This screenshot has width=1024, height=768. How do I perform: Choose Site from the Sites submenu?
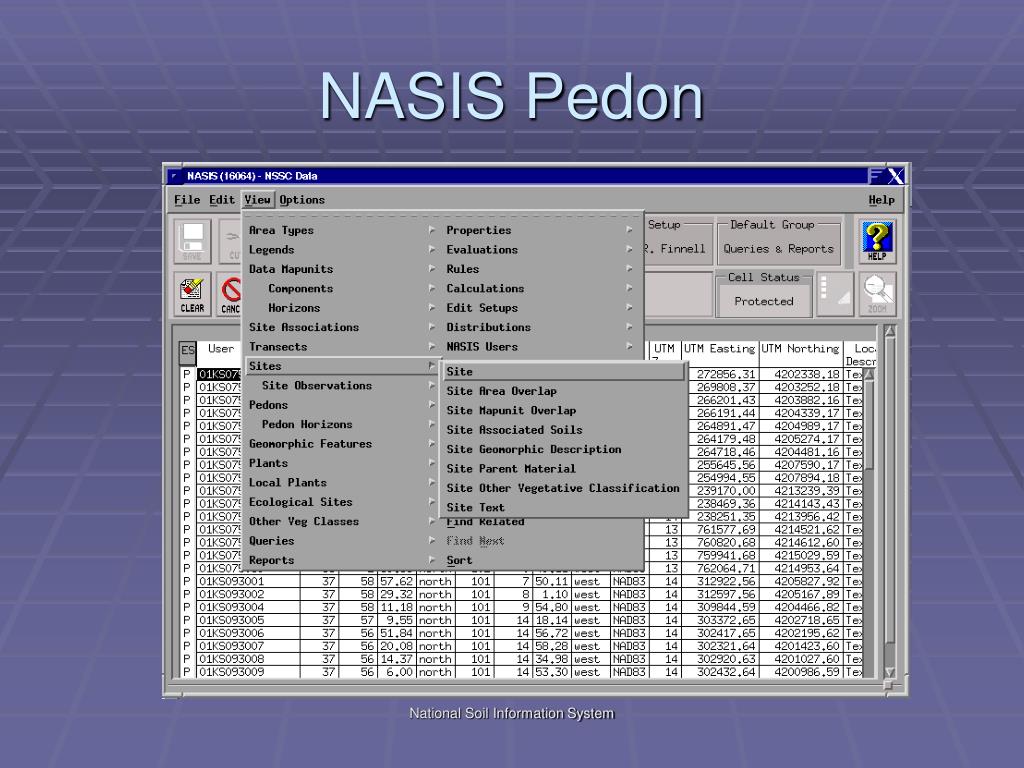point(564,372)
